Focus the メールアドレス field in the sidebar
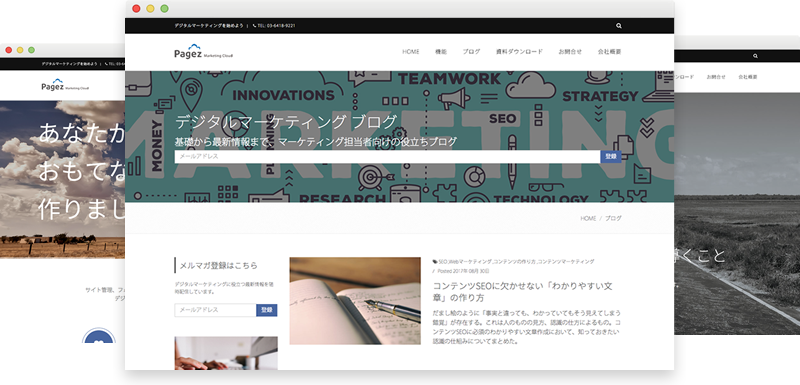Viewport: 800px width, 385px height. tap(215, 310)
